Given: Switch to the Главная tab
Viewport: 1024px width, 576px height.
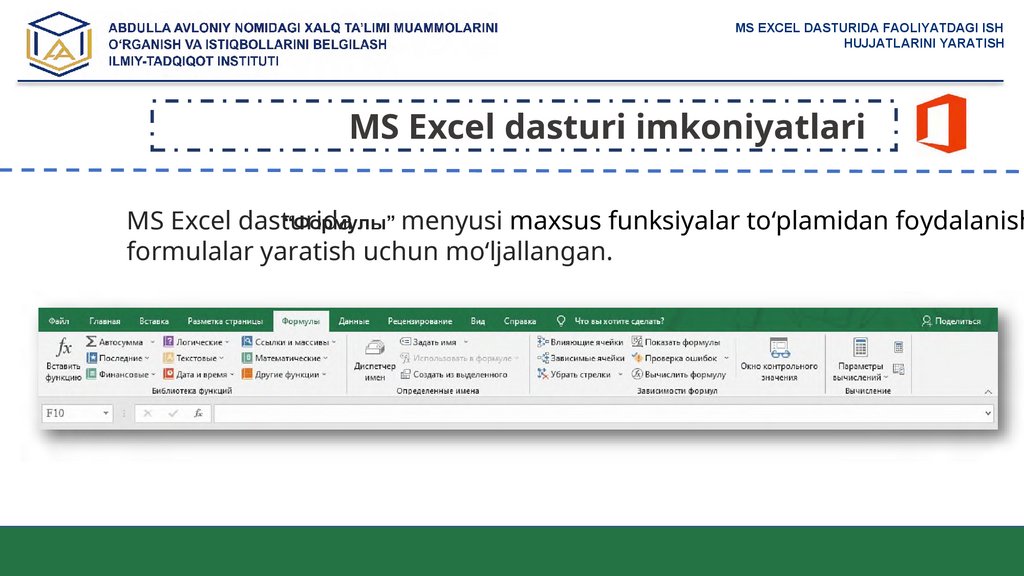Looking at the screenshot, I should [x=104, y=321].
